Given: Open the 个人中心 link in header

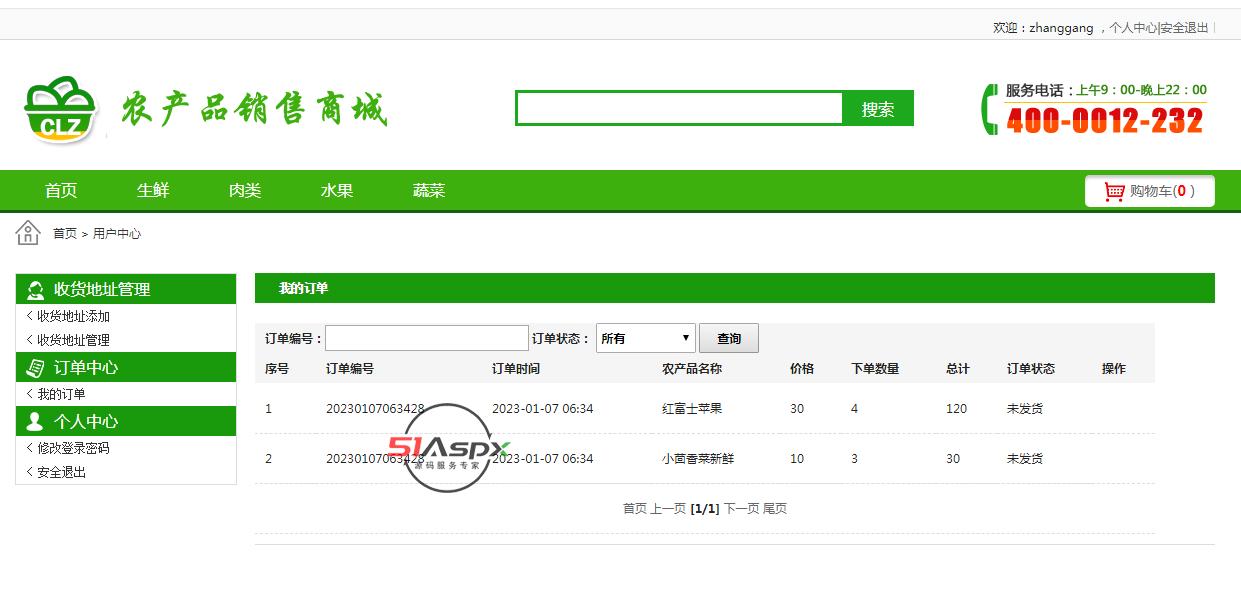Looking at the screenshot, I should point(1133,28).
